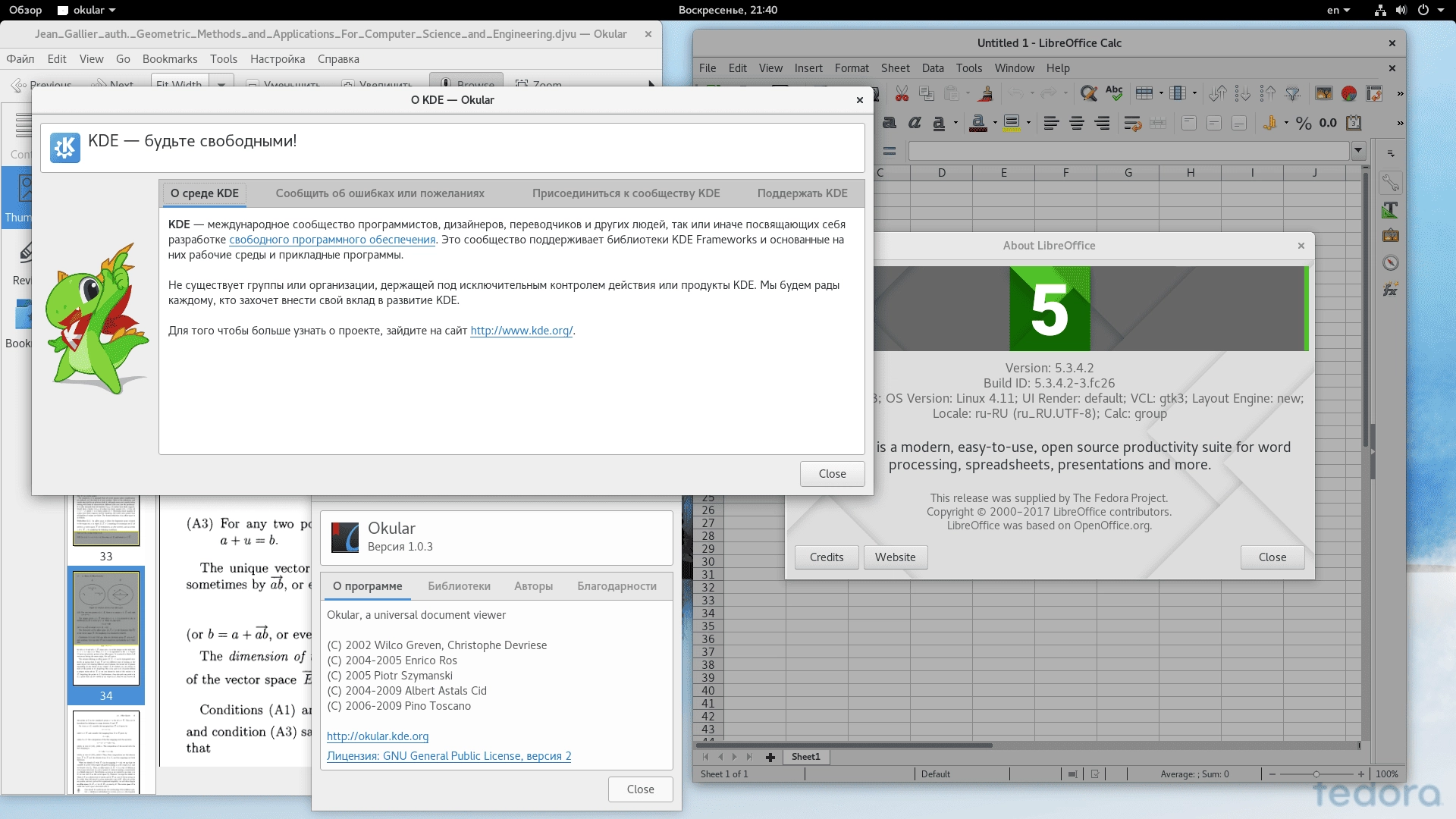Viewport: 1456px width, 819px height.
Task: Open свободного программного обеспечения link
Action: [332, 240]
